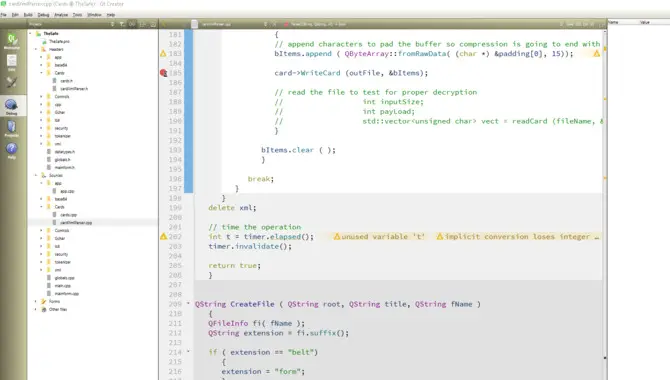
Task: Toggle the breakpoint on line 185
Action: (x=164, y=73)
